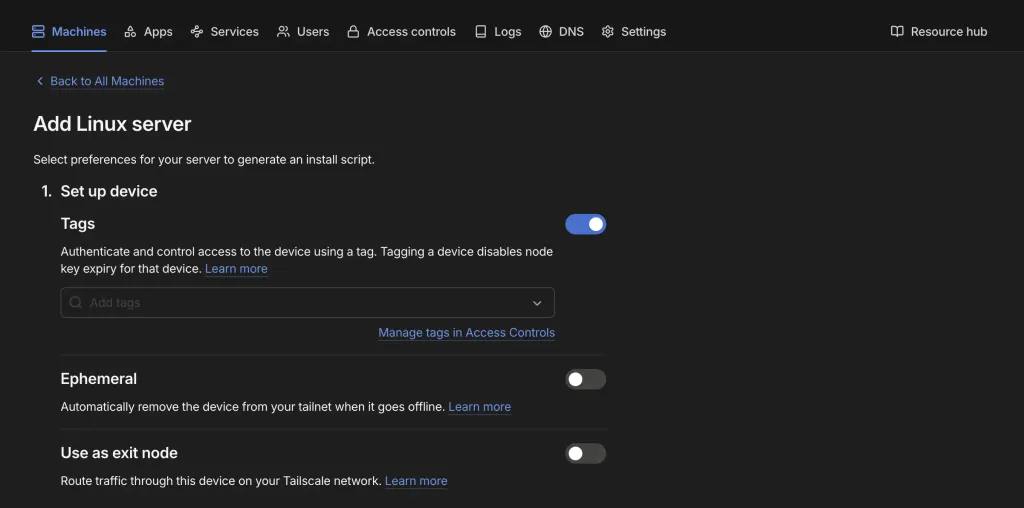This screenshot has width=1024, height=508.
Task: Open the Machines tab
Action: pos(69,31)
